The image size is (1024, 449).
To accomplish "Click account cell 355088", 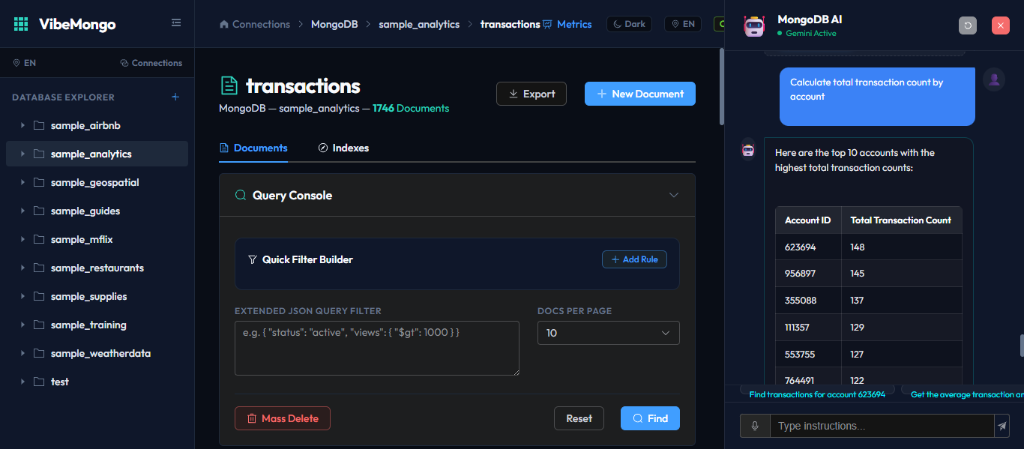I will (x=808, y=300).
